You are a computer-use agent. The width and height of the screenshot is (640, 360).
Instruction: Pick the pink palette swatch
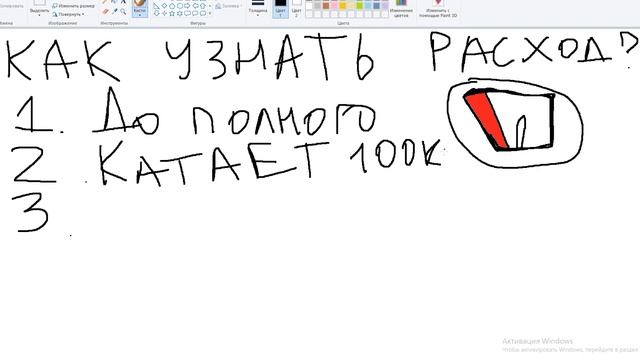pyautogui.click(x=334, y=6)
